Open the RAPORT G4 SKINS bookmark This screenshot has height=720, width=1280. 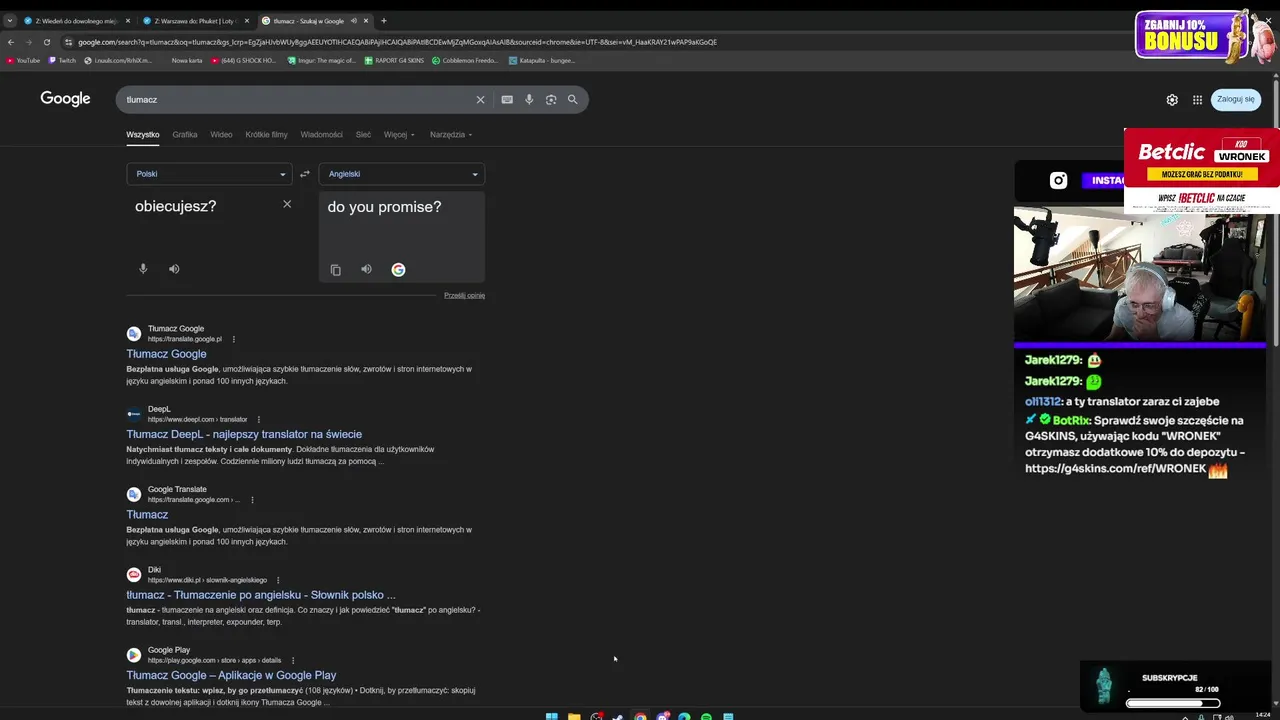394,60
